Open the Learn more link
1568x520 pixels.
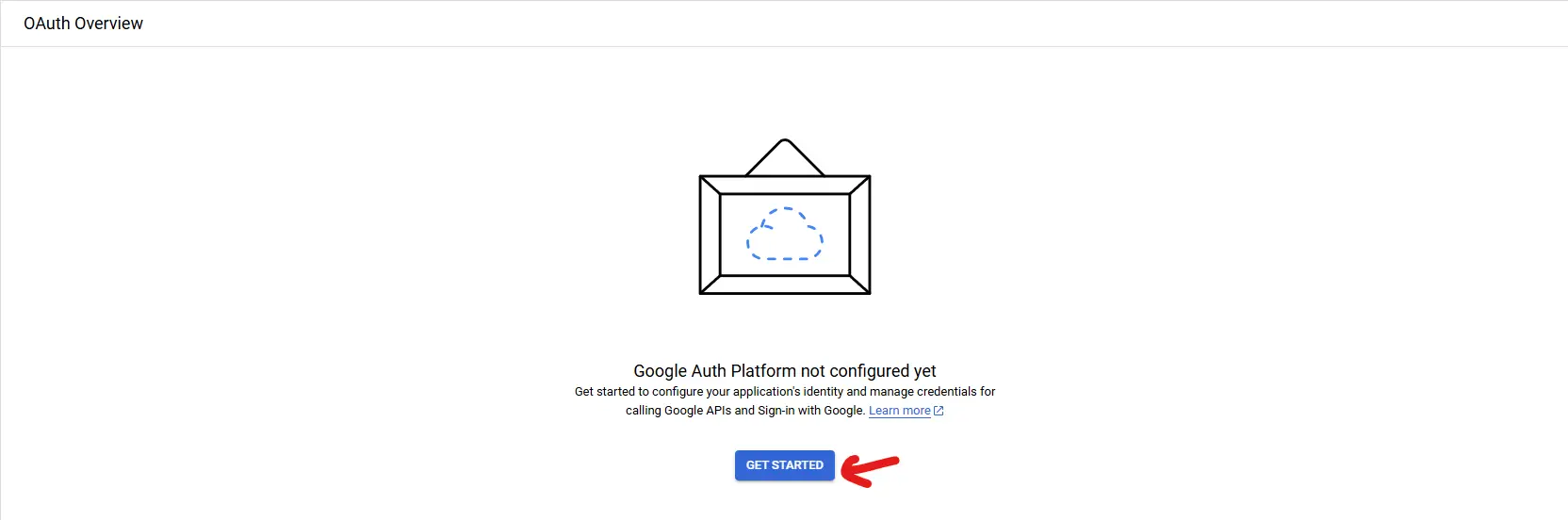point(899,411)
